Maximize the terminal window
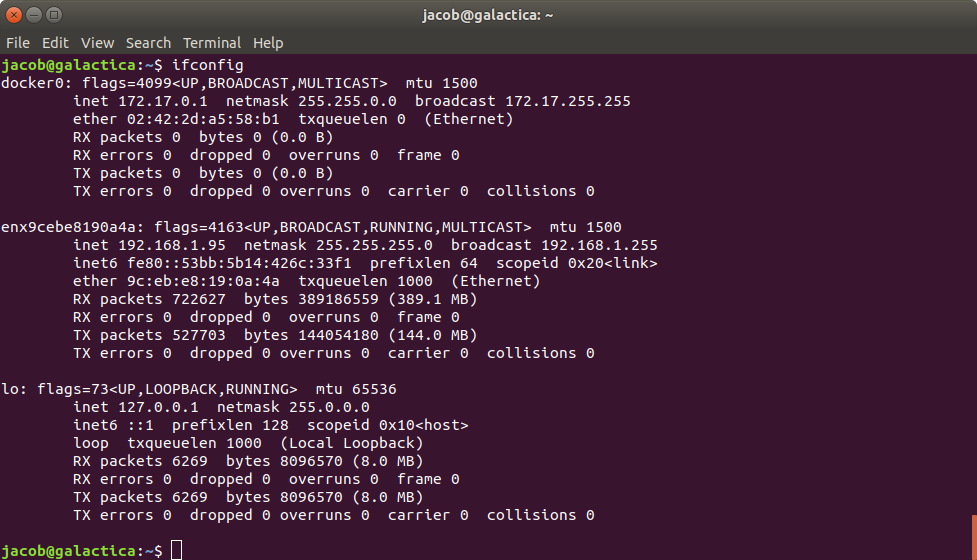 (x=54, y=15)
